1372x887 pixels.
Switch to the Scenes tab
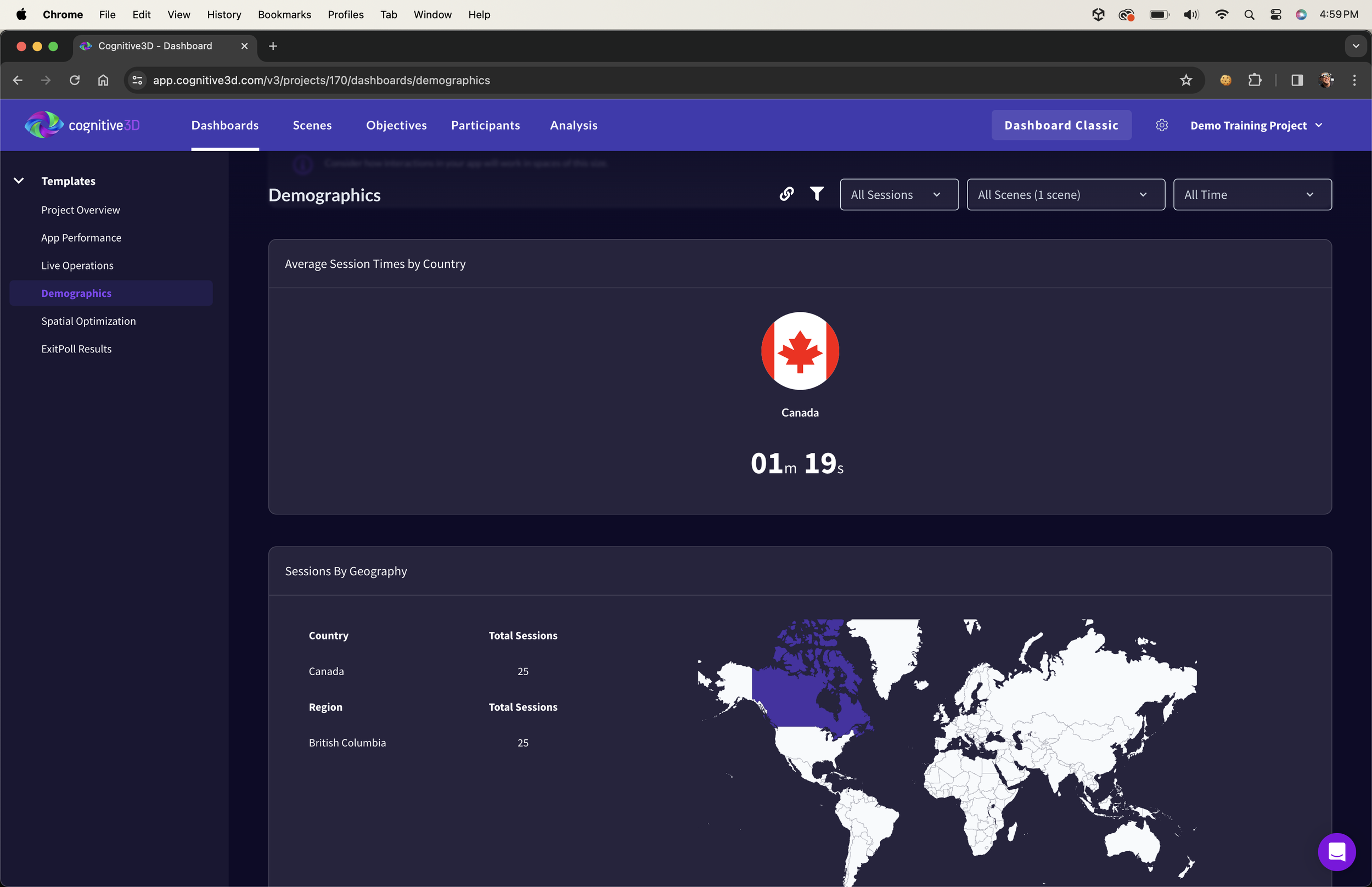(312, 125)
